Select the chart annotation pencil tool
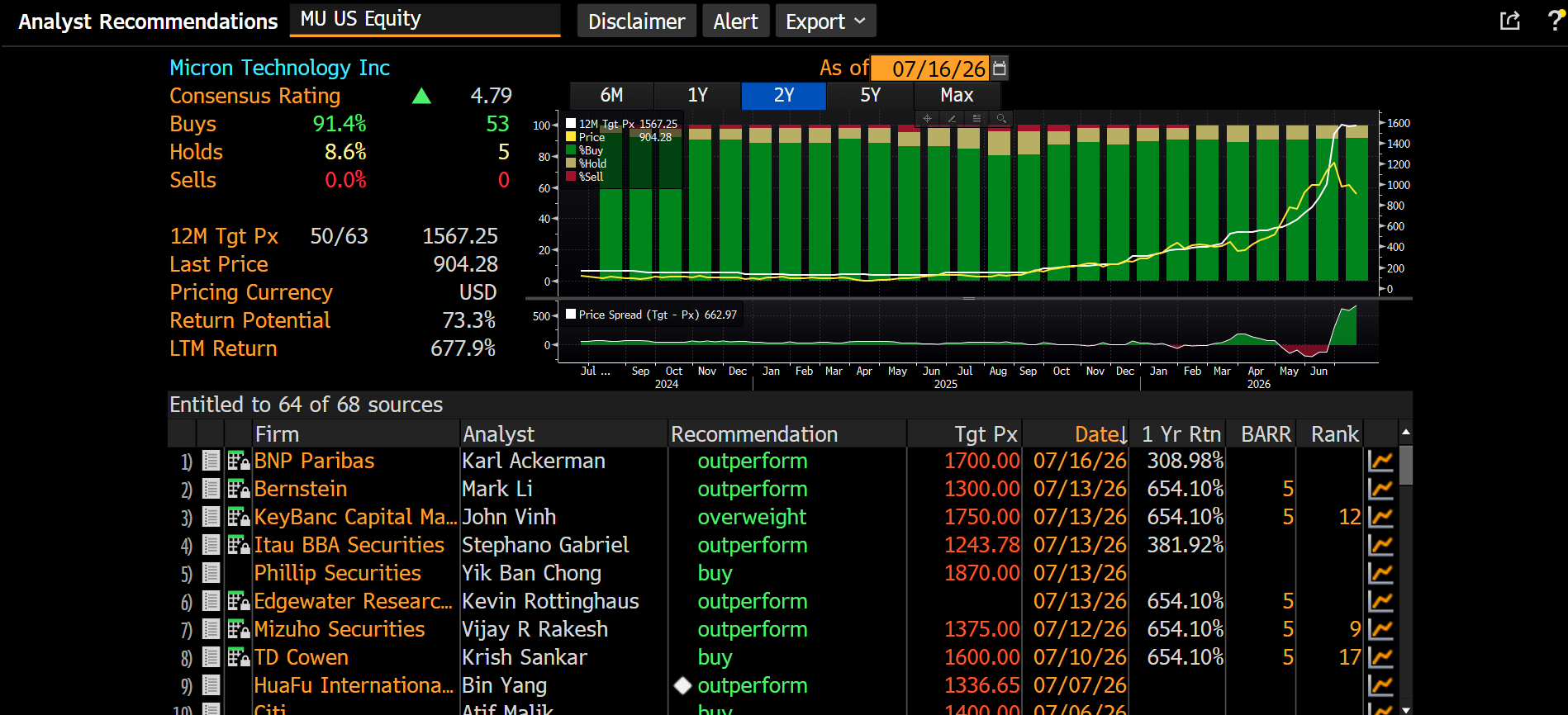The width and height of the screenshot is (1568, 715). click(952, 119)
